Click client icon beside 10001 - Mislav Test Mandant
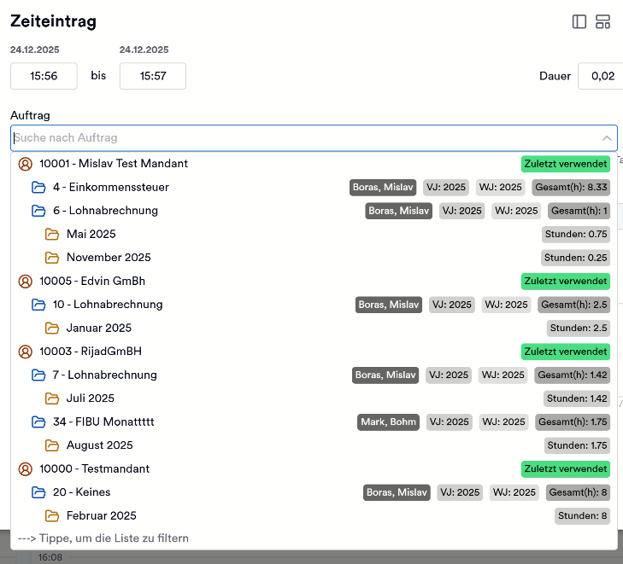Image resolution: width=623 pixels, height=564 pixels. click(x=26, y=164)
